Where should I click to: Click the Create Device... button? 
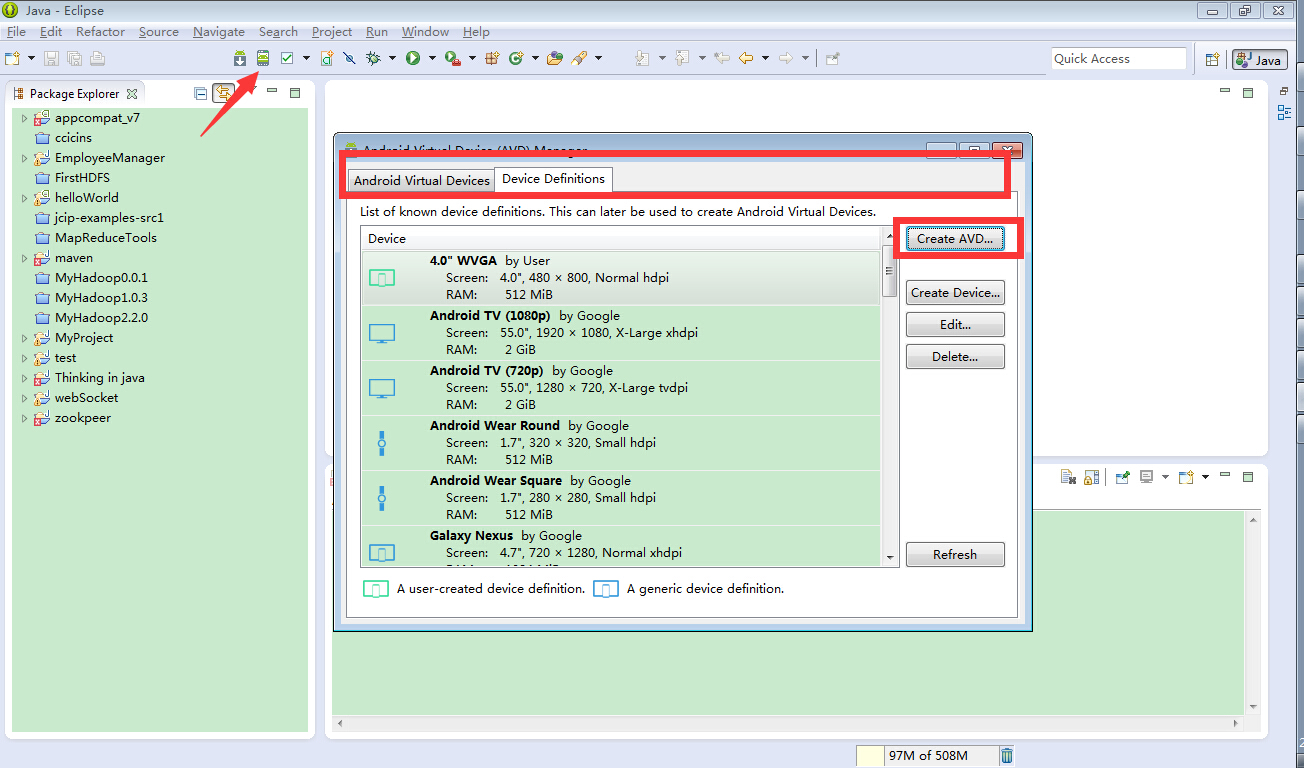[955, 293]
